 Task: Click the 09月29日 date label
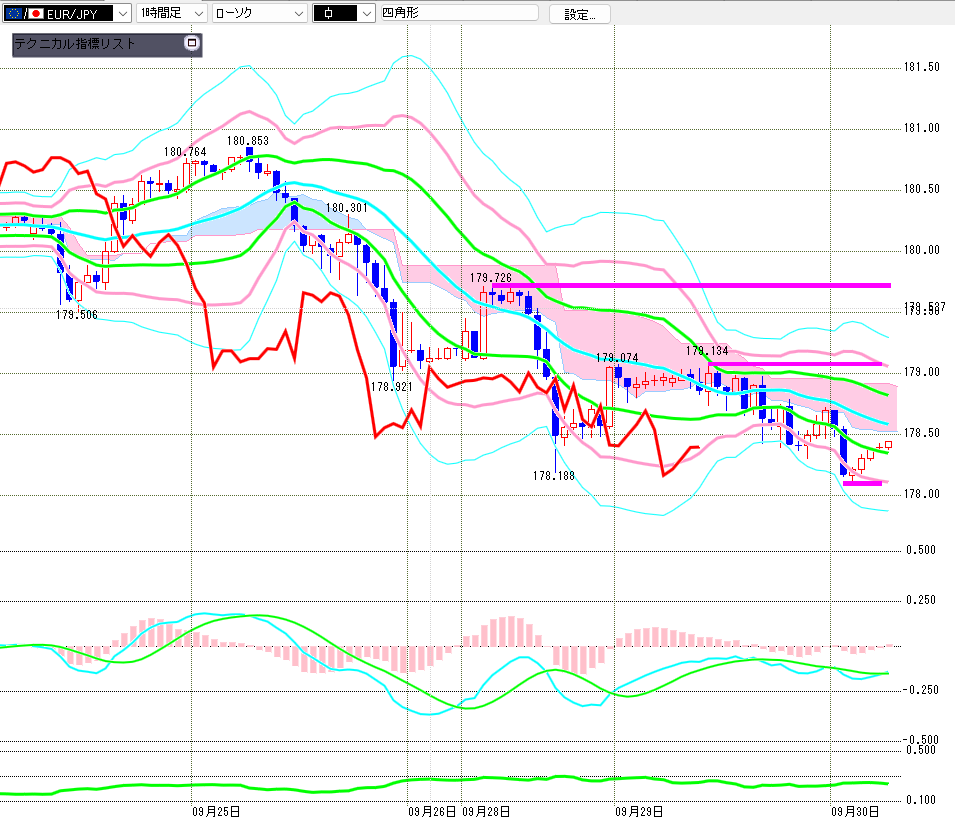(x=639, y=812)
